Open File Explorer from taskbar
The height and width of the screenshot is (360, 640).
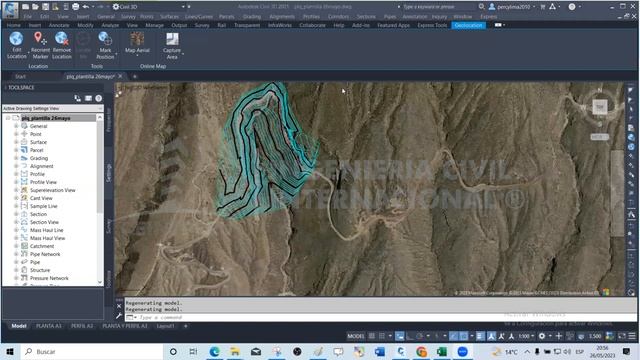(235, 351)
